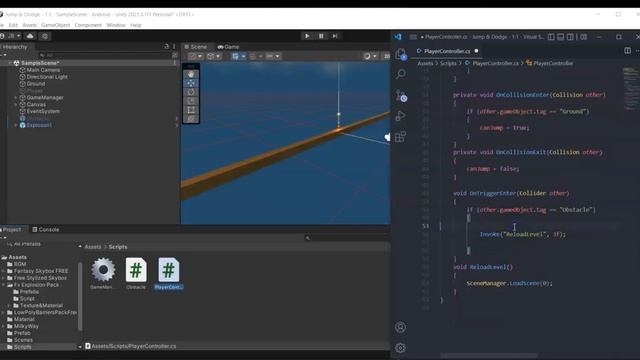Image resolution: width=640 pixels, height=360 pixels.
Task: Select the PlayerController script asset
Action: (x=169, y=273)
